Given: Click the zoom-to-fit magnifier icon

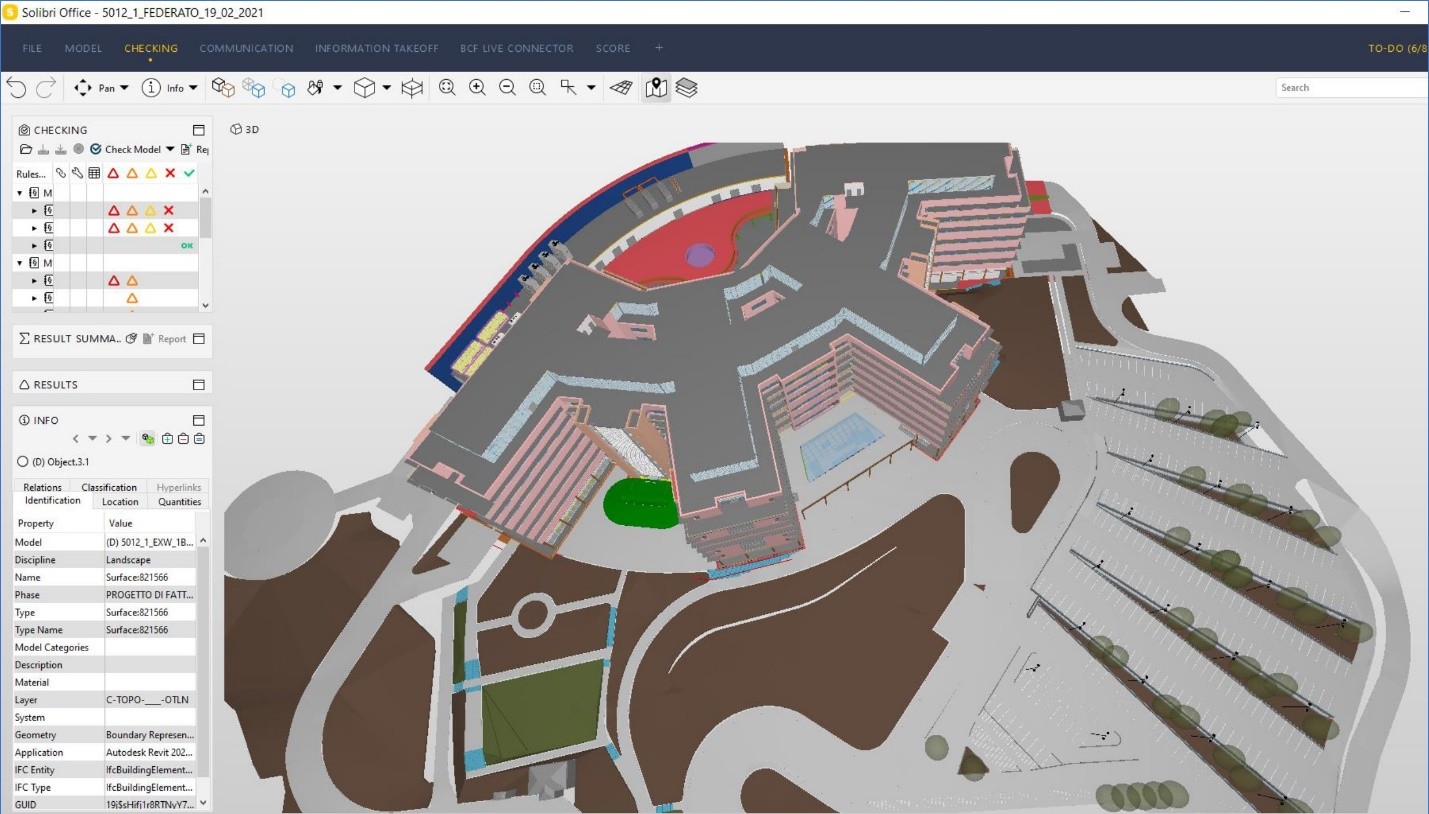Looking at the screenshot, I should point(447,88).
